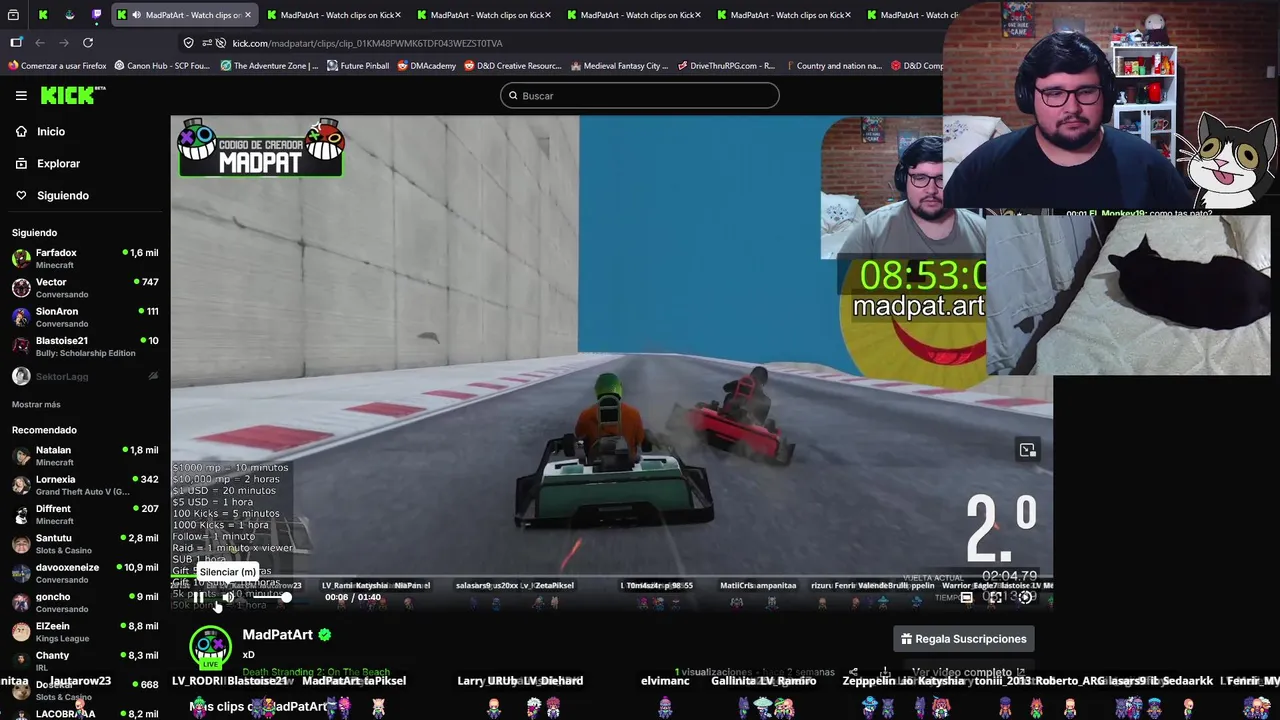Open The Adventure Zone bookmark
1280x720 pixels.
(x=269, y=66)
